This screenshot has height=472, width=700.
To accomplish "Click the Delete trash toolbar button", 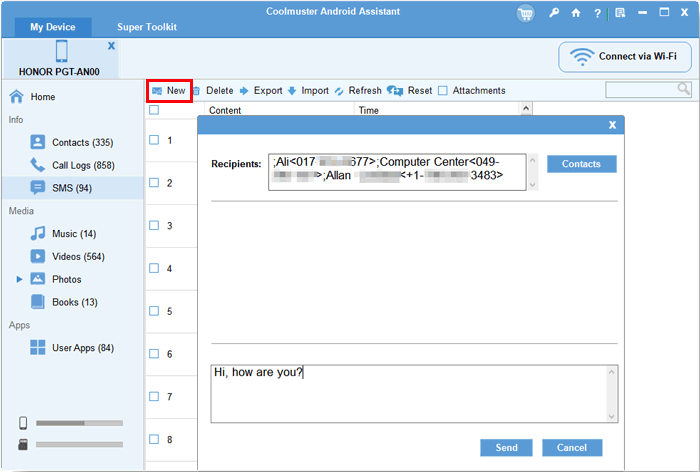I will tap(213, 91).
